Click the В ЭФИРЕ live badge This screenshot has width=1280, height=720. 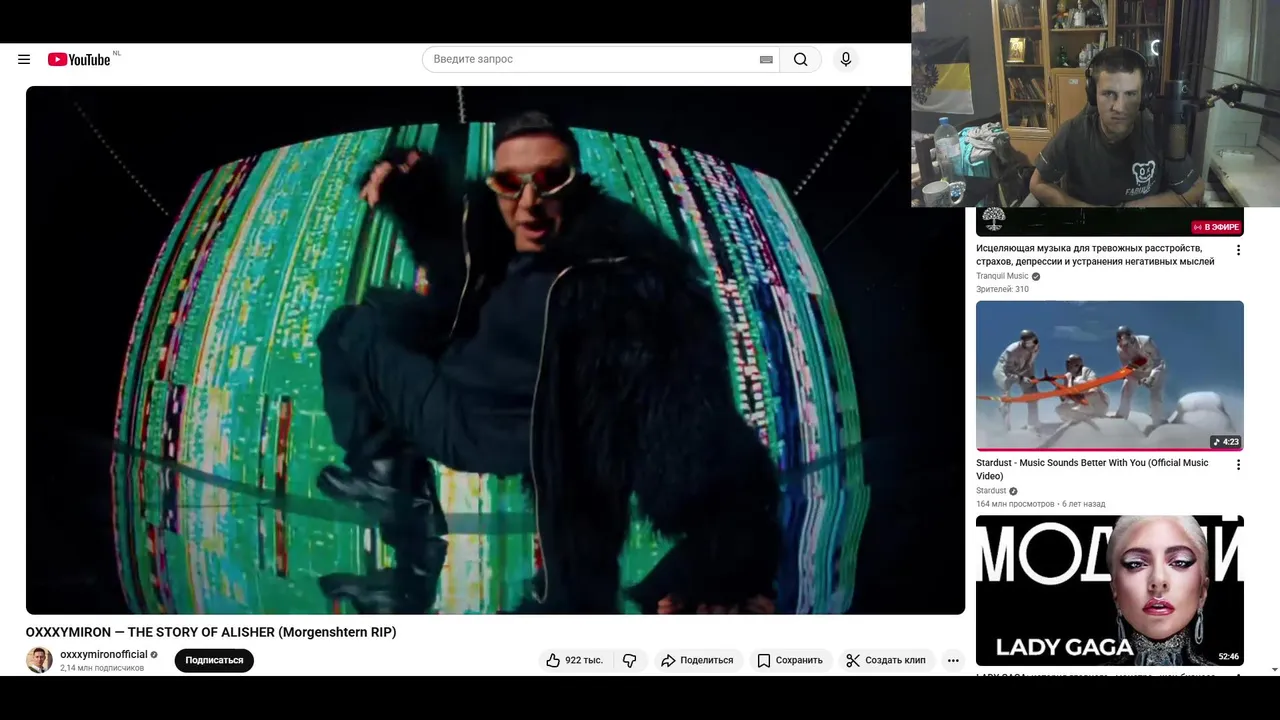point(1217,227)
